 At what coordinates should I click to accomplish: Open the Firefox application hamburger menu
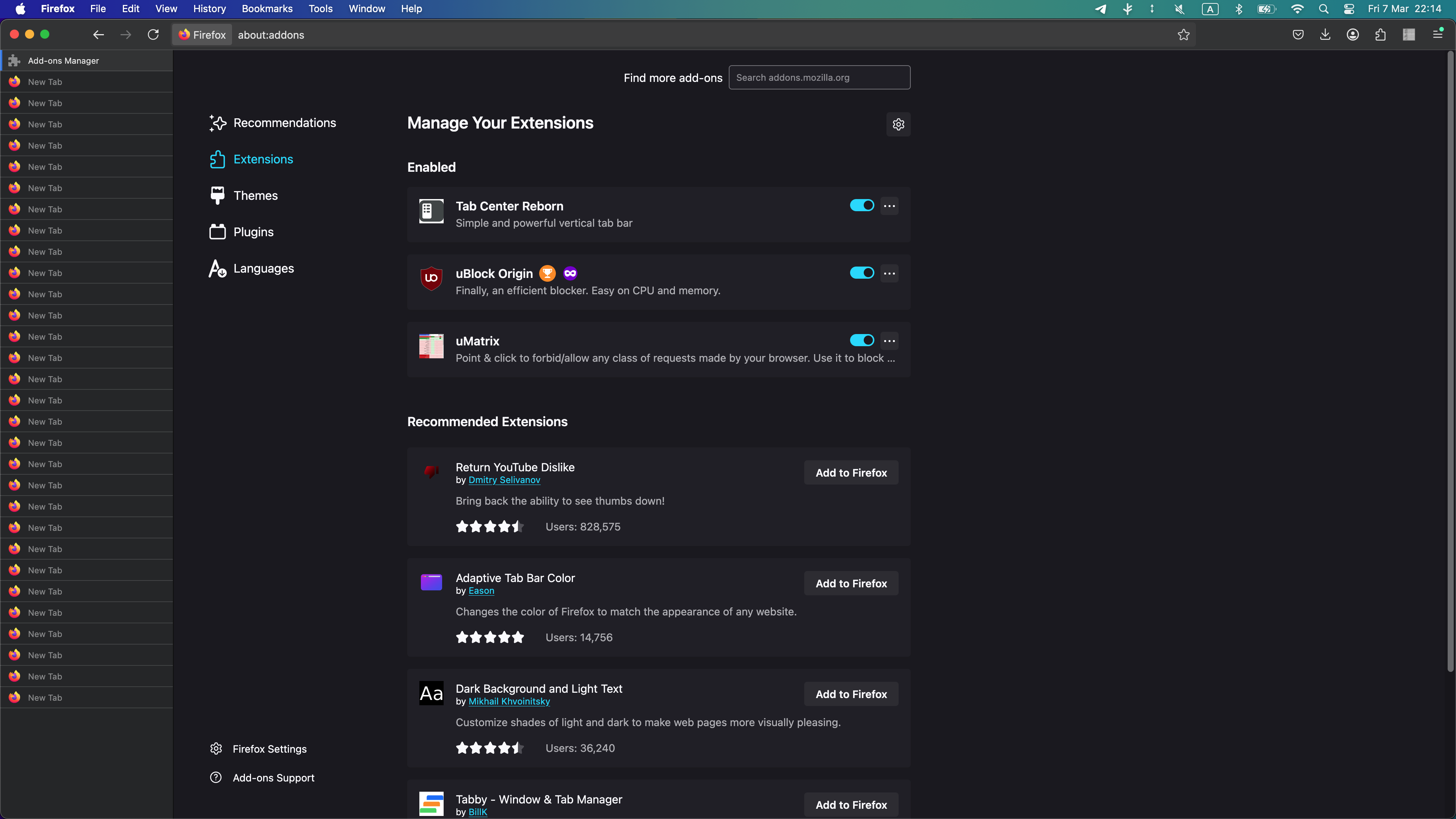[x=1438, y=35]
